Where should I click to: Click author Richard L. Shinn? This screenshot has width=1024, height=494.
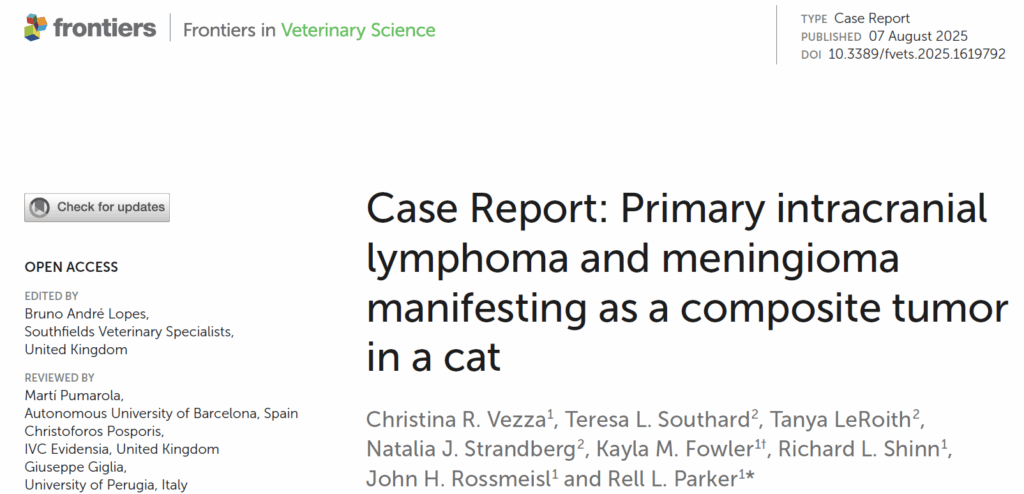click(842, 450)
